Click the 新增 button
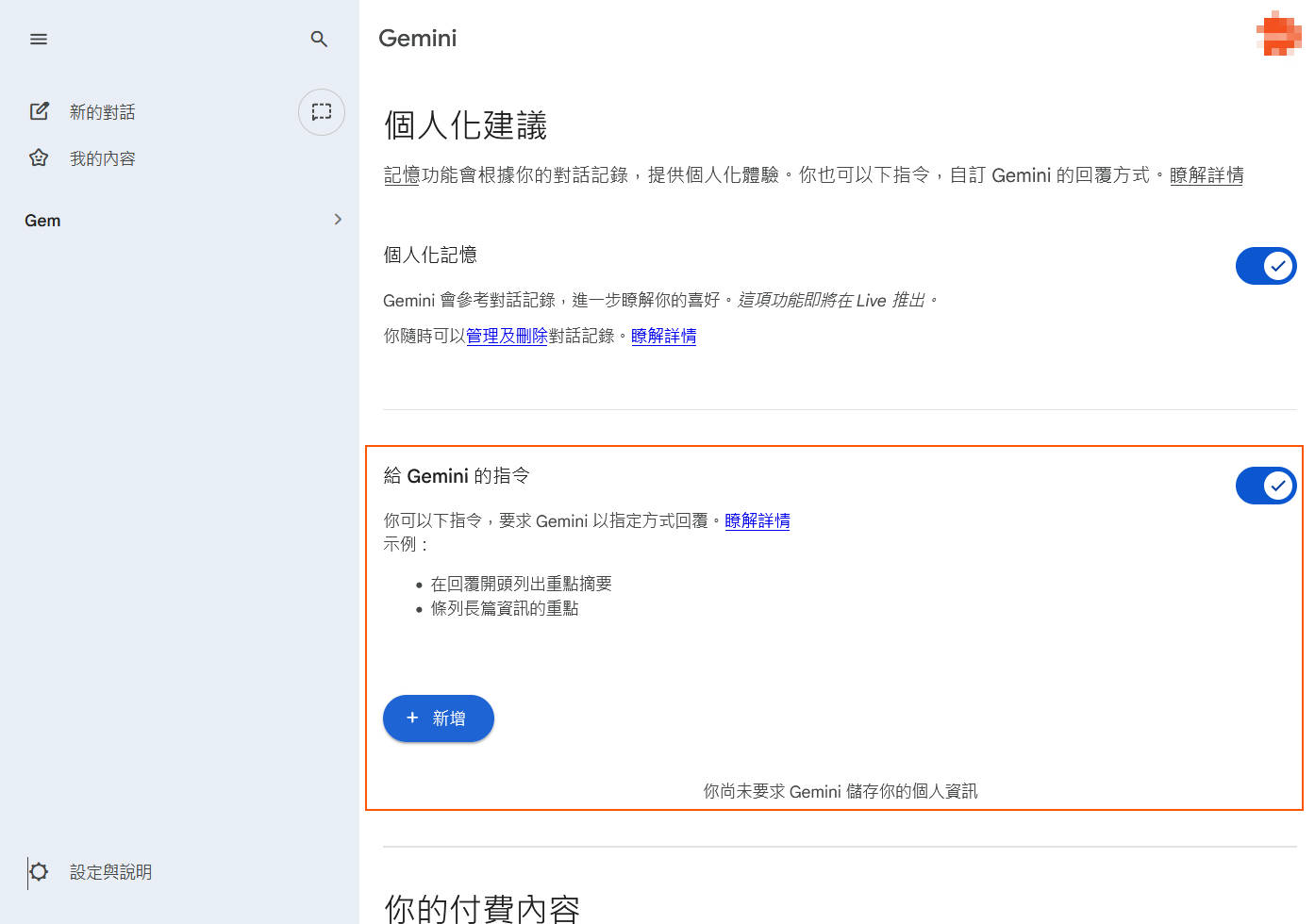 tap(439, 718)
